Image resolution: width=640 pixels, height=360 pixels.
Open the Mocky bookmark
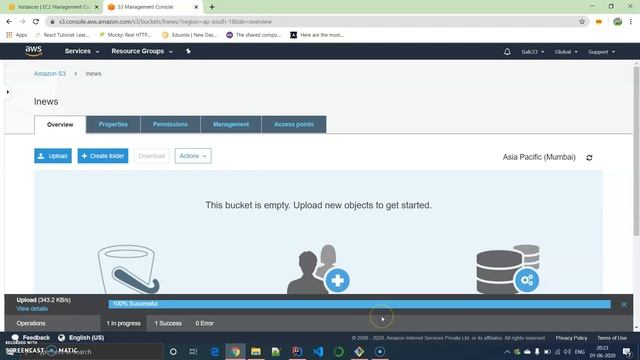[x=125, y=35]
